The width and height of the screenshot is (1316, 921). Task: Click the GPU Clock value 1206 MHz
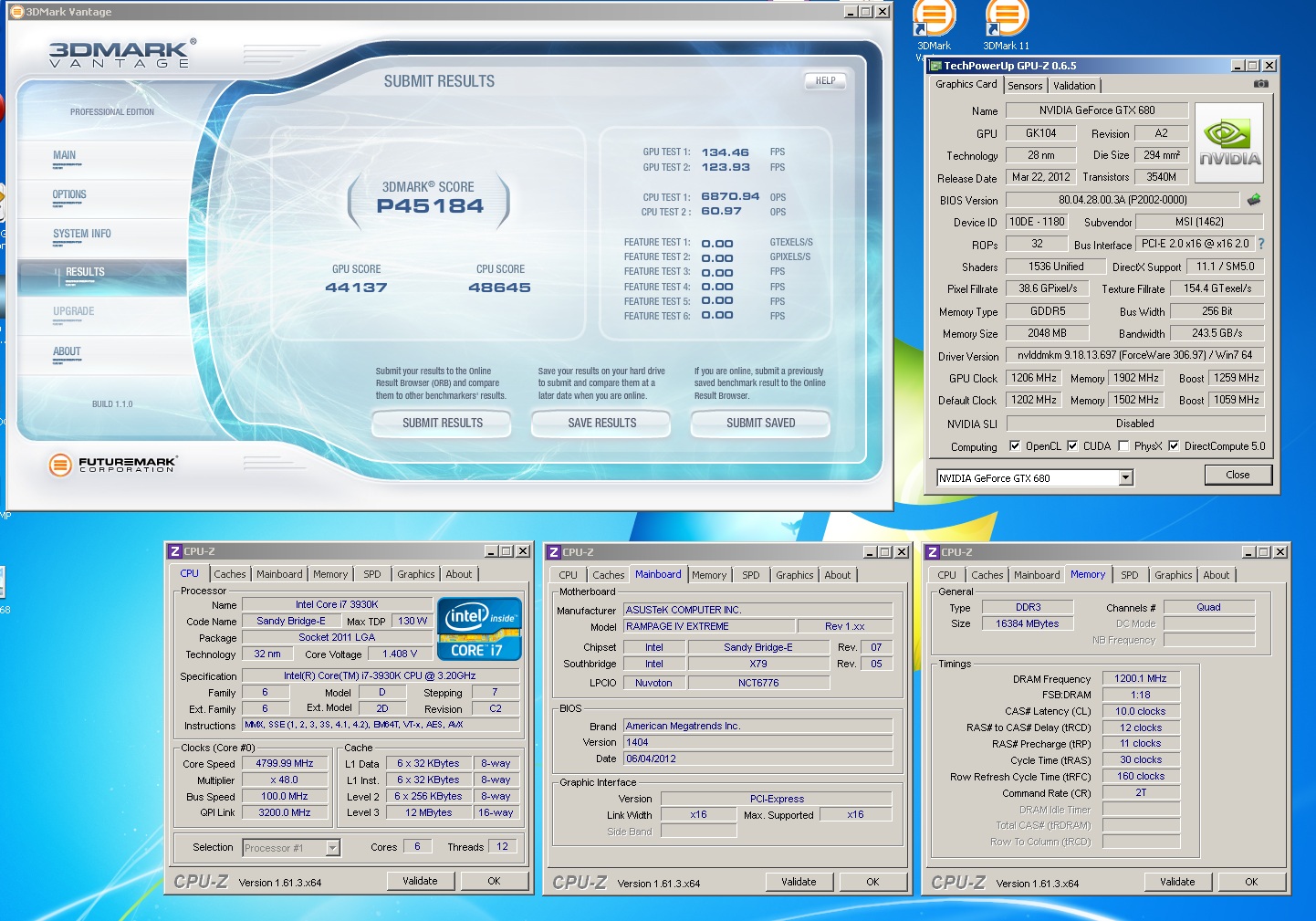[x=1034, y=378]
